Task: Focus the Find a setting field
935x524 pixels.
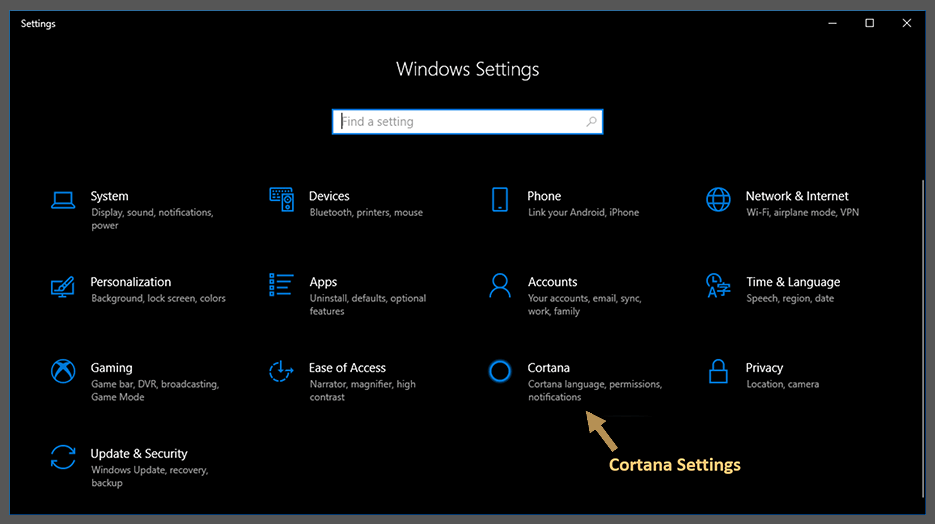Action: pos(468,122)
